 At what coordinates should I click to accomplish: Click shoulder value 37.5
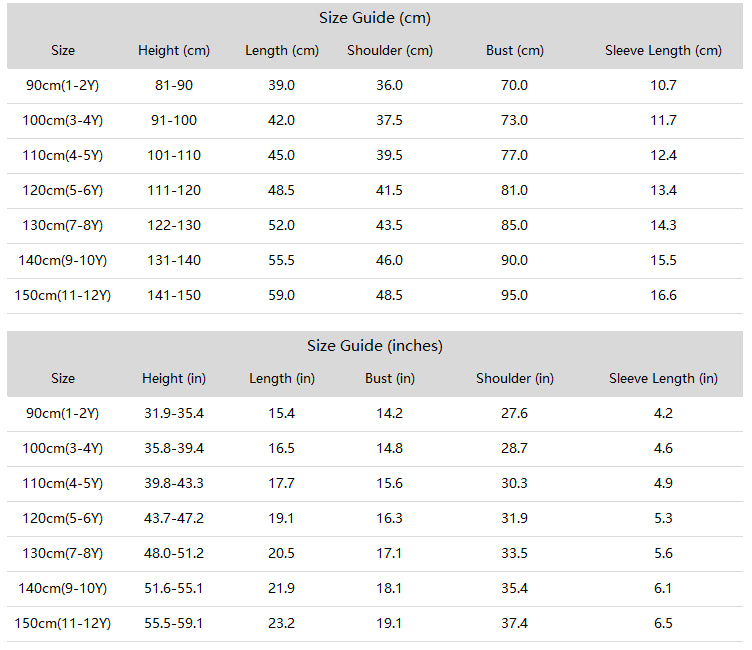pyautogui.click(x=389, y=120)
